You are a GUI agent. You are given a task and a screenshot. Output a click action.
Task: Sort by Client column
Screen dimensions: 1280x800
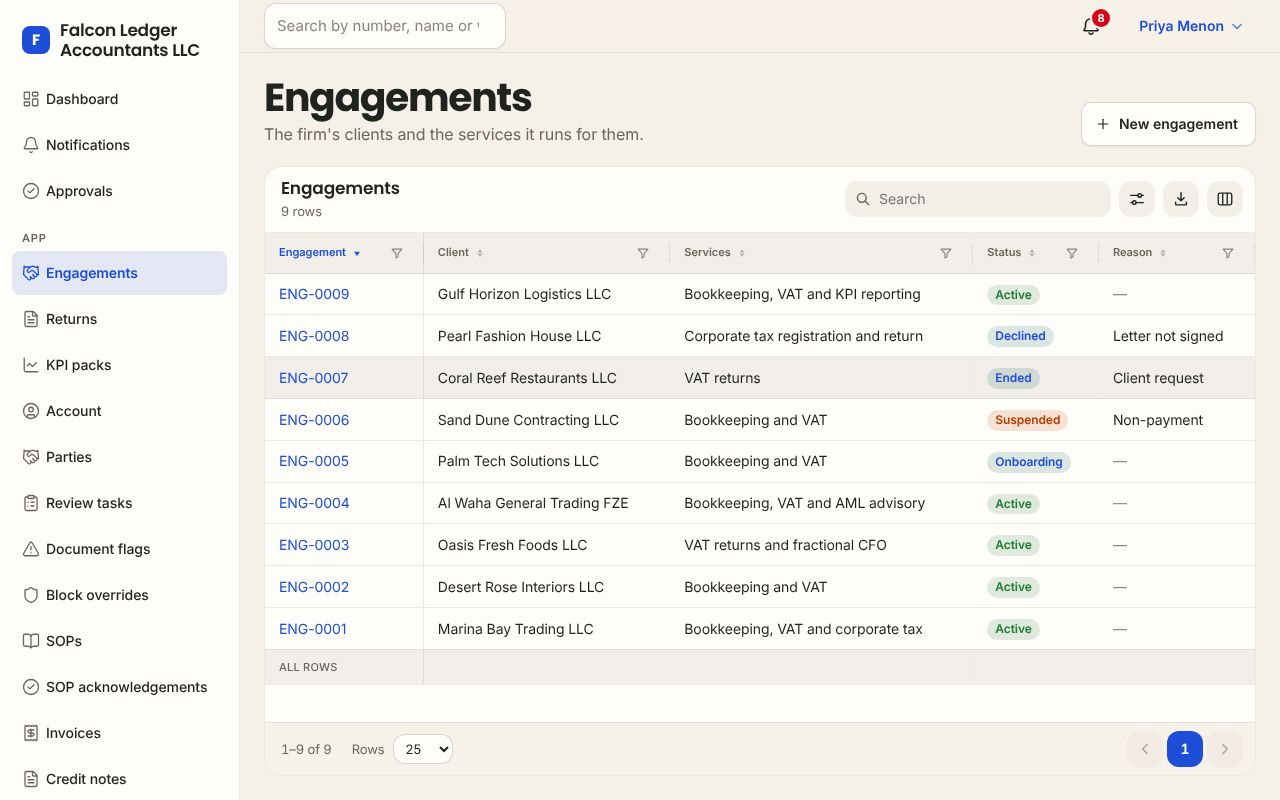point(461,253)
